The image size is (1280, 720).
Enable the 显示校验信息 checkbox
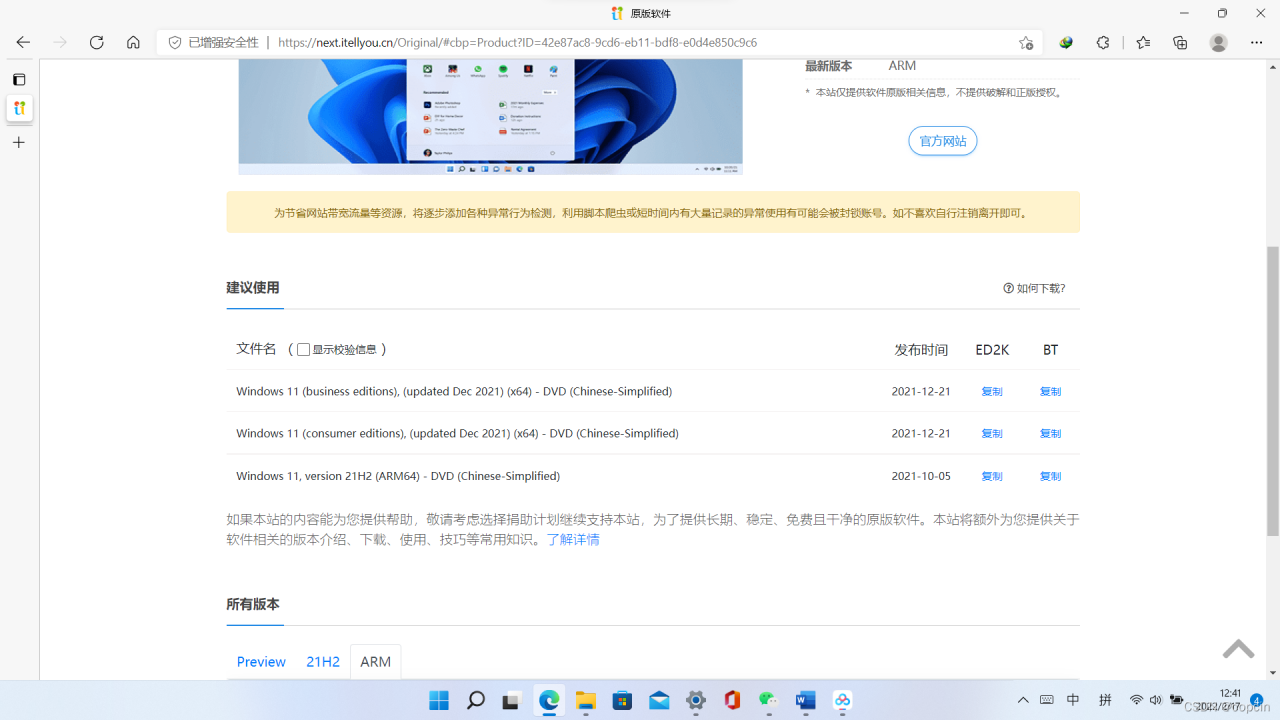point(303,350)
